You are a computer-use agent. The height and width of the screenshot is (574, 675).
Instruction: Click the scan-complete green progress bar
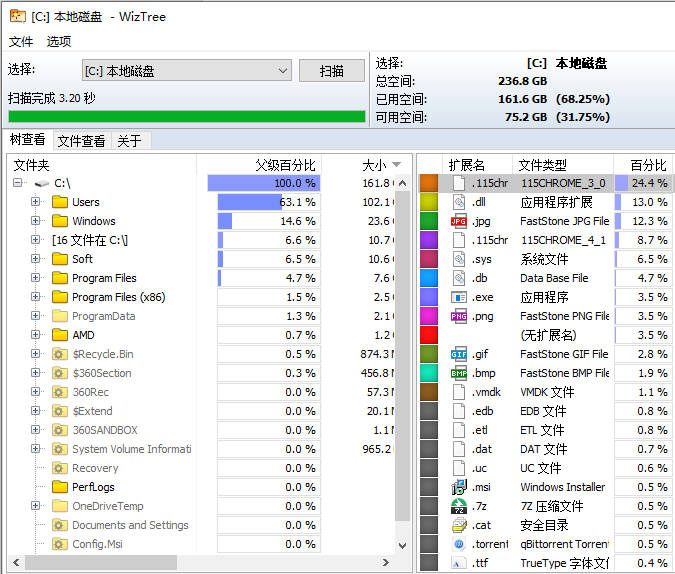(x=187, y=116)
